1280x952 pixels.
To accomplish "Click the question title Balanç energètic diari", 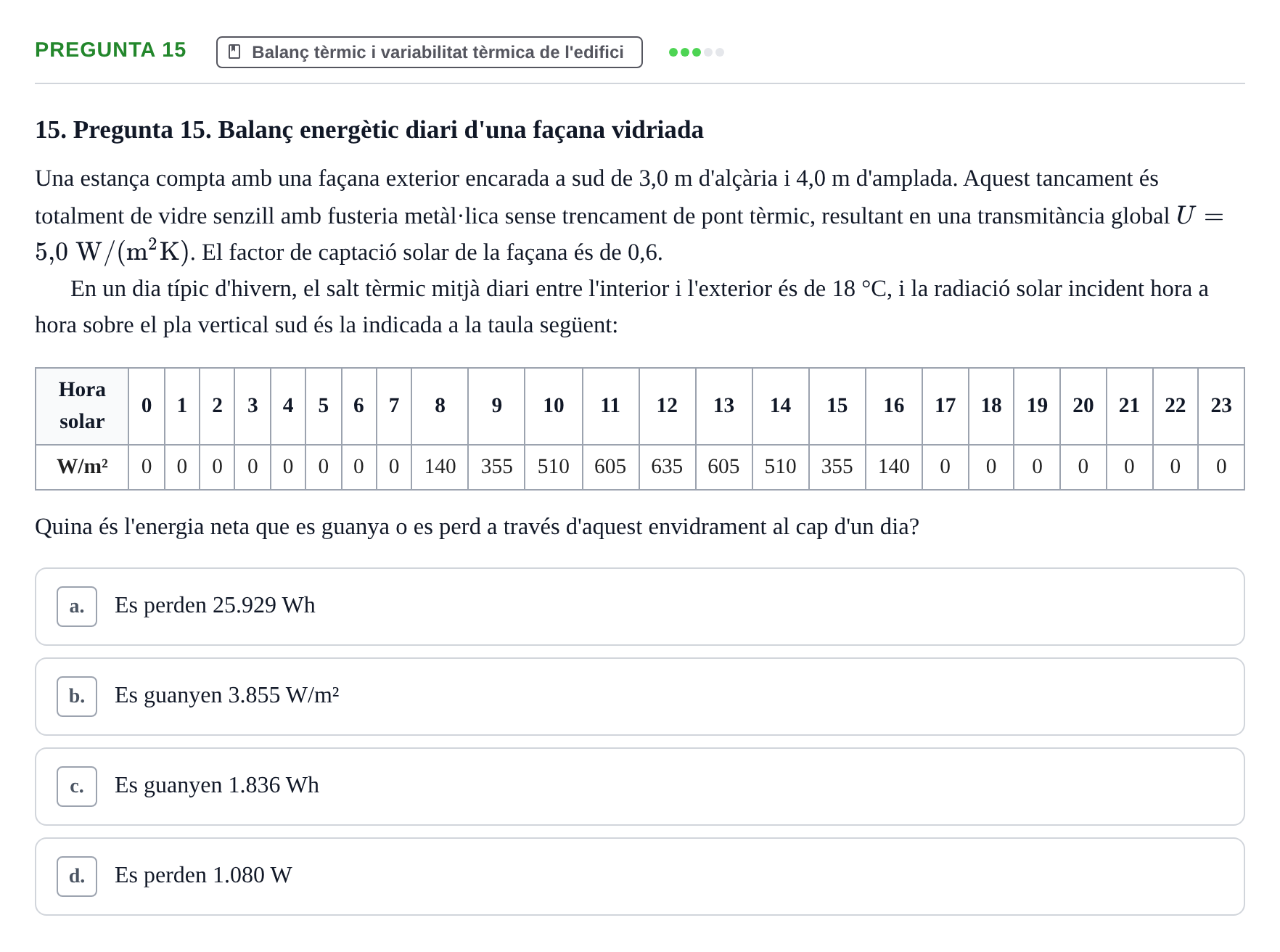I will coord(369,130).
